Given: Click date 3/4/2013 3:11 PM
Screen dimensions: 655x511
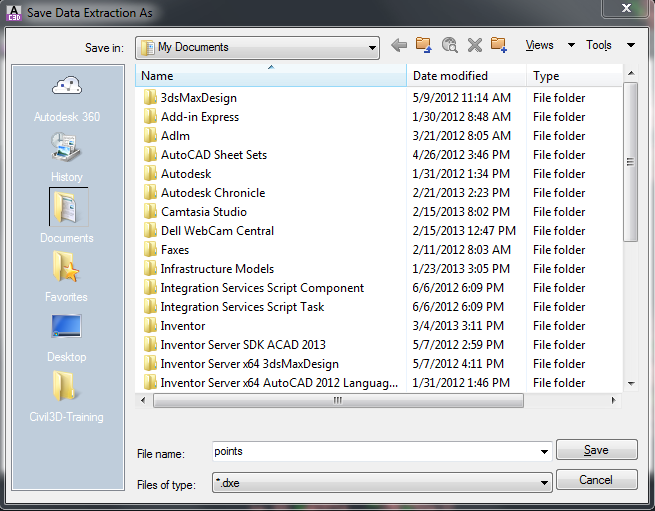Looking at the screenshot, I should pos(458,326).
